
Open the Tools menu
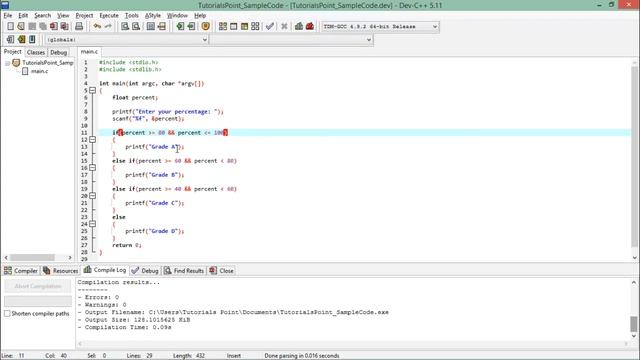131,16
